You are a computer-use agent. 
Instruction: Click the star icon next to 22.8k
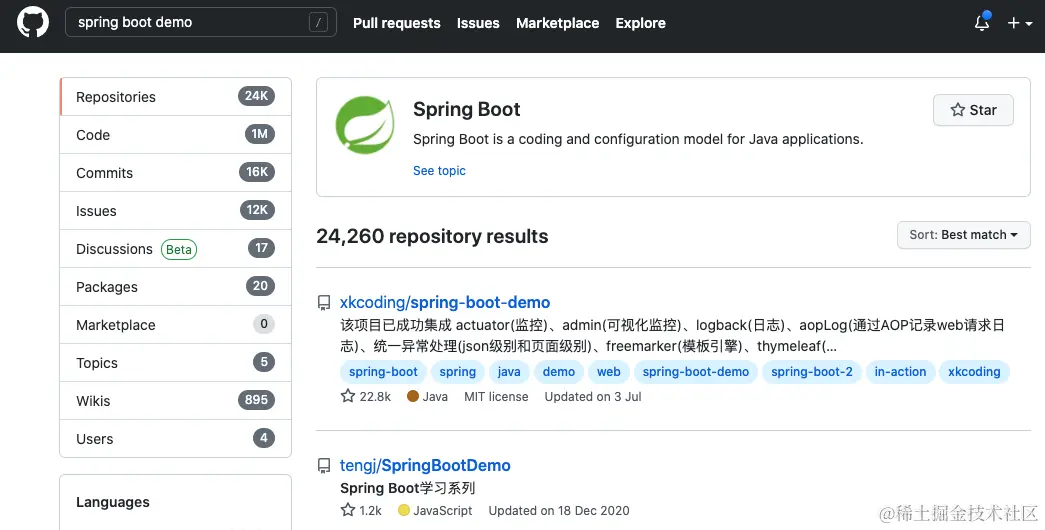tap(348, 396)
